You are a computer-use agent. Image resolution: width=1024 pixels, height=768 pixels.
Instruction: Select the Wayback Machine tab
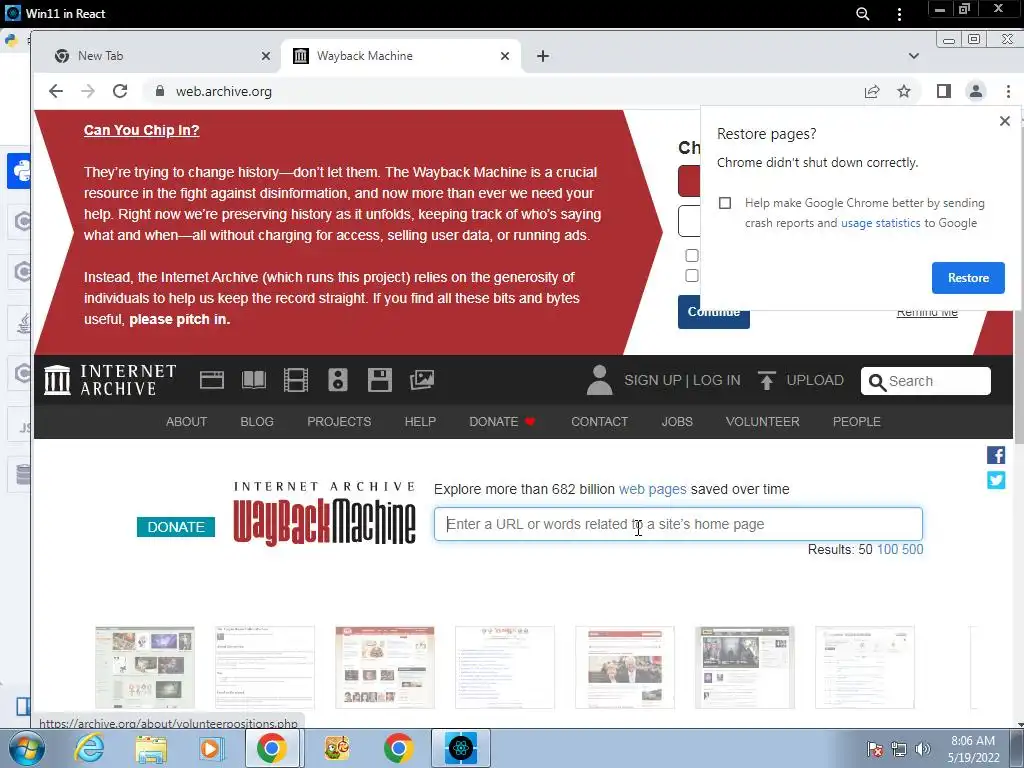coord(401,56)
